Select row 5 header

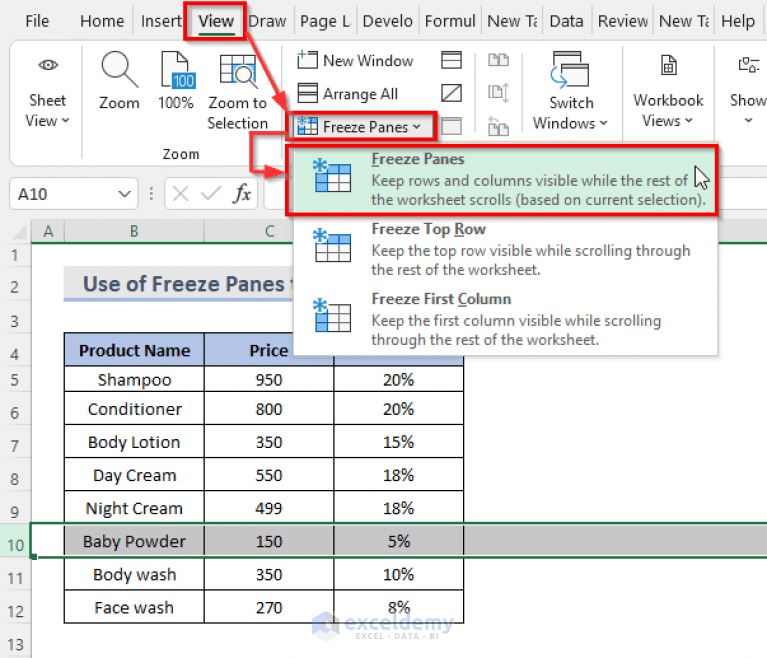[15, 380]
